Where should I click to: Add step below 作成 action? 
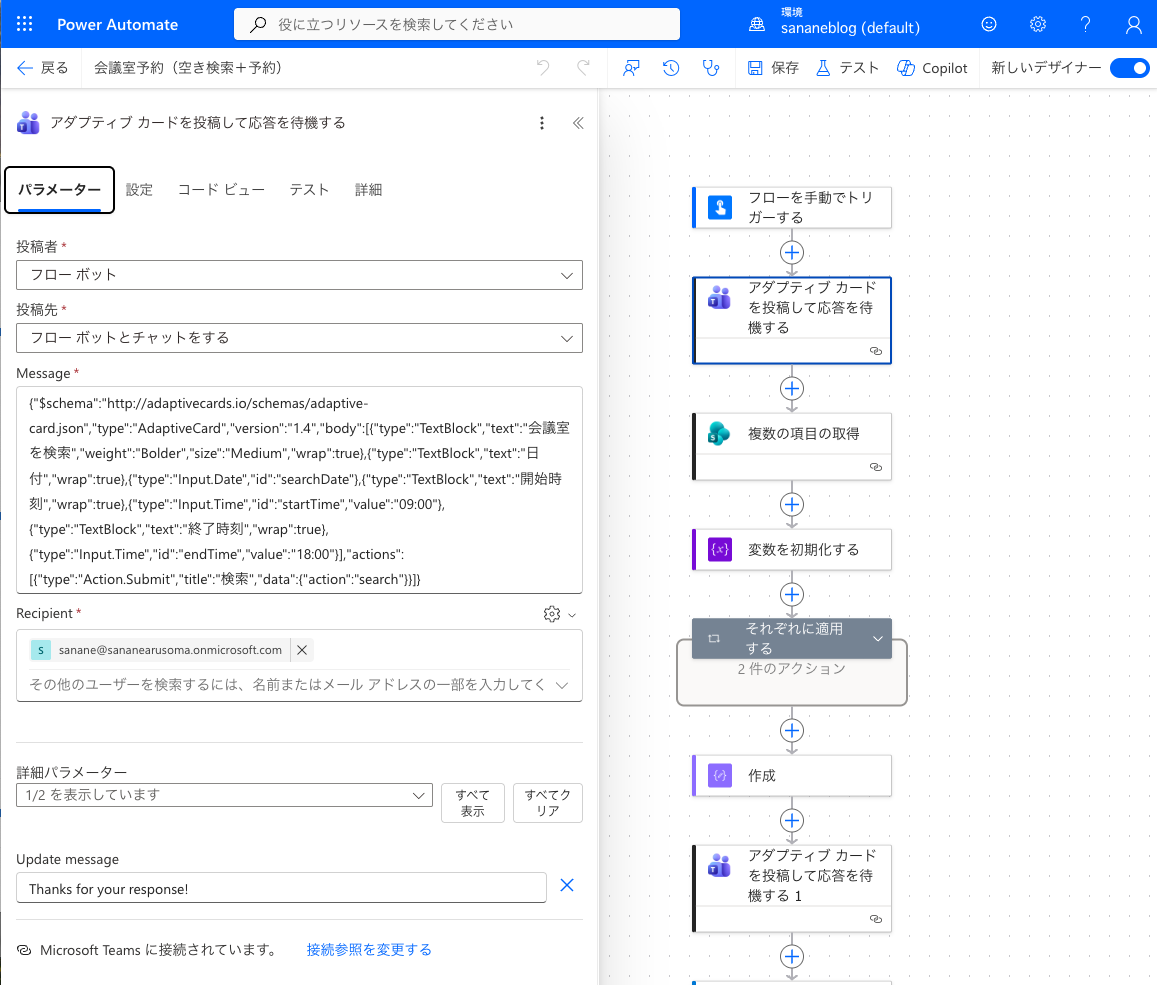(x=792, y=820)
